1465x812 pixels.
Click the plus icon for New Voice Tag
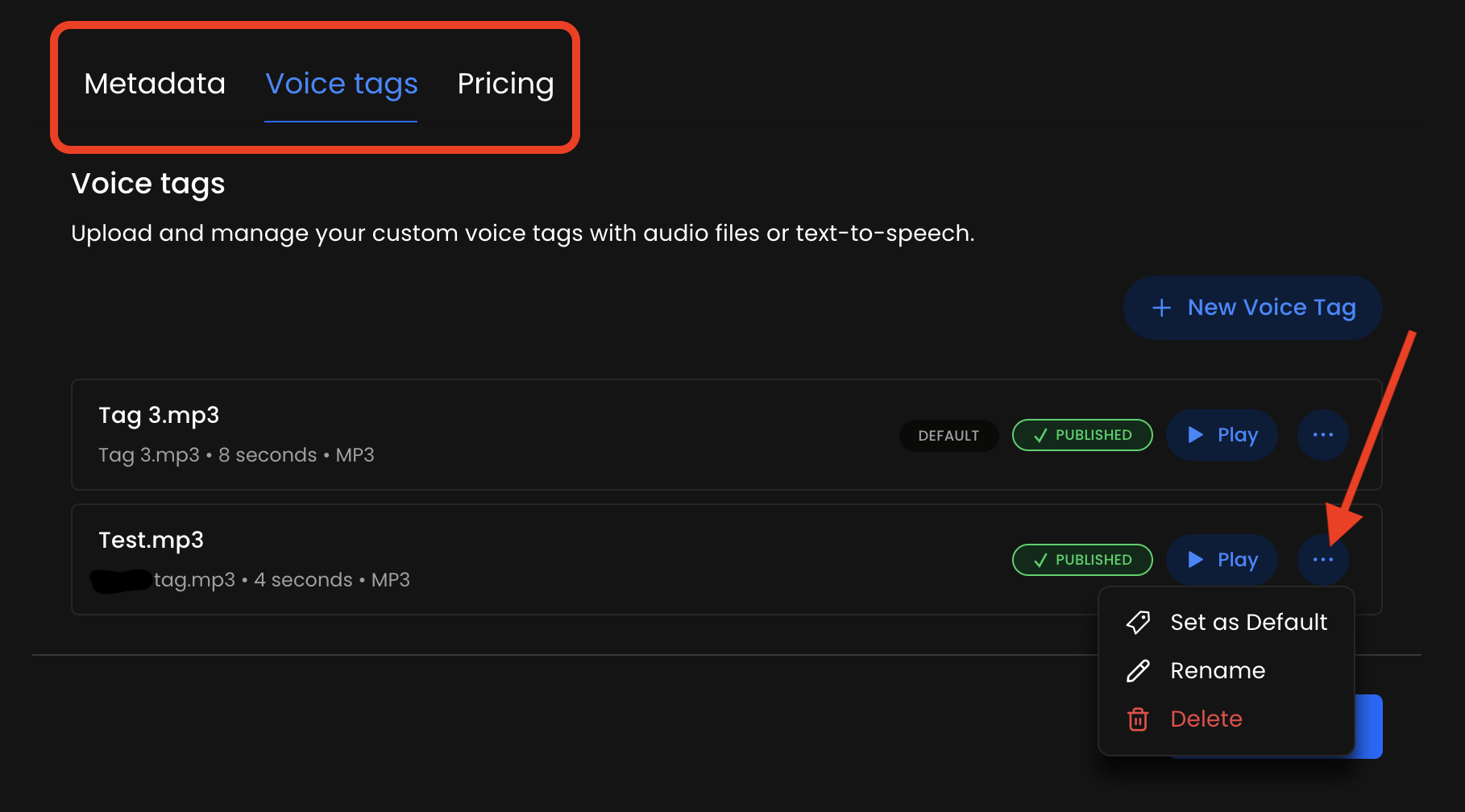point(1161,308)
